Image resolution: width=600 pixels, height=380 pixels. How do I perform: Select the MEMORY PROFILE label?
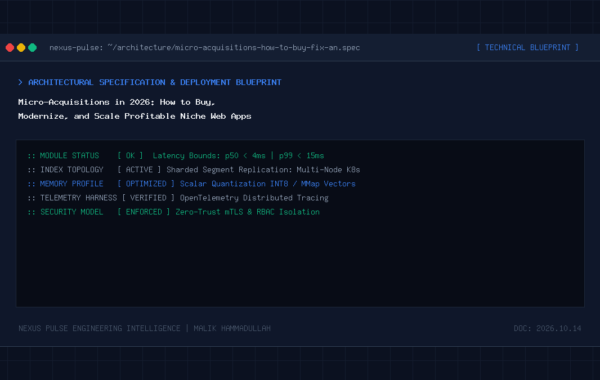(72, 184)
